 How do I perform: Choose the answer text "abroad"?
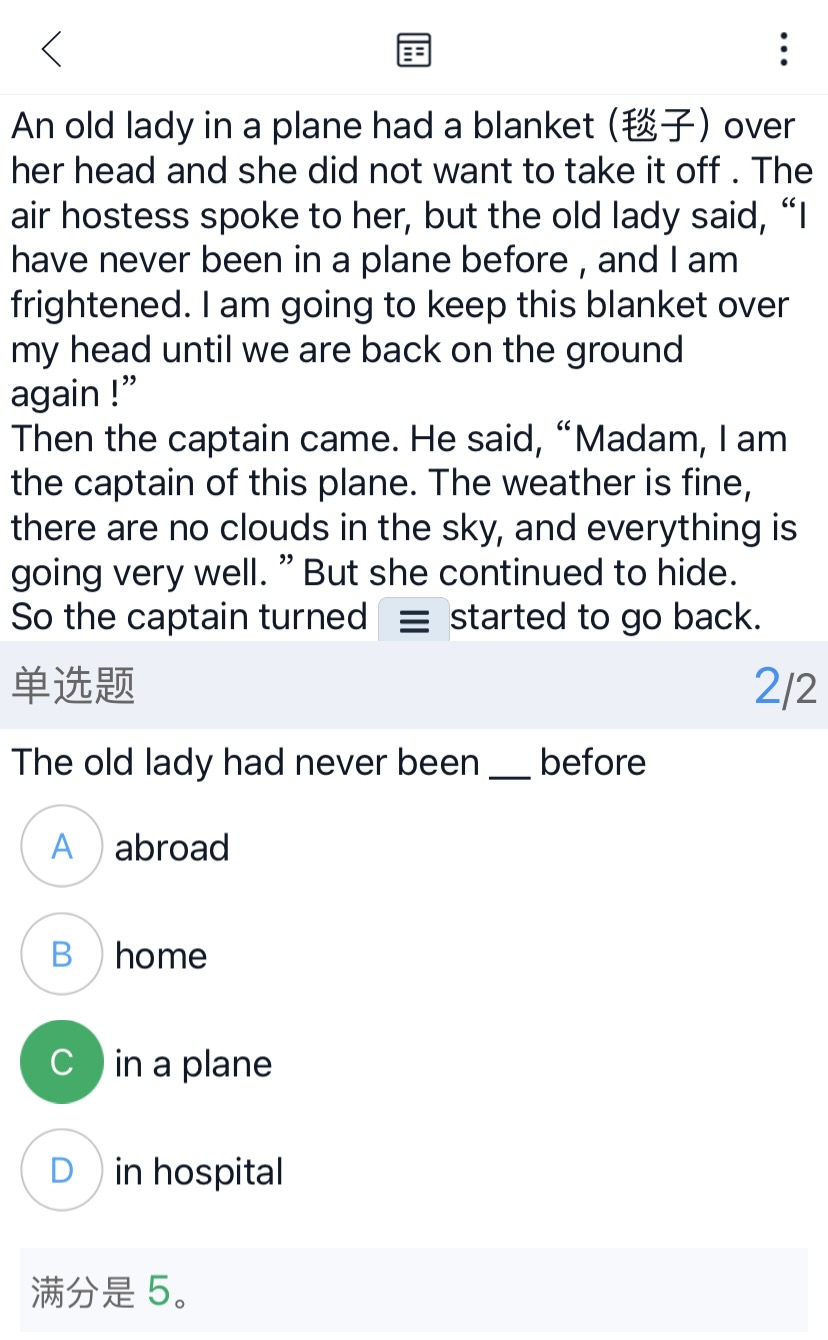[x=172, y=848]
